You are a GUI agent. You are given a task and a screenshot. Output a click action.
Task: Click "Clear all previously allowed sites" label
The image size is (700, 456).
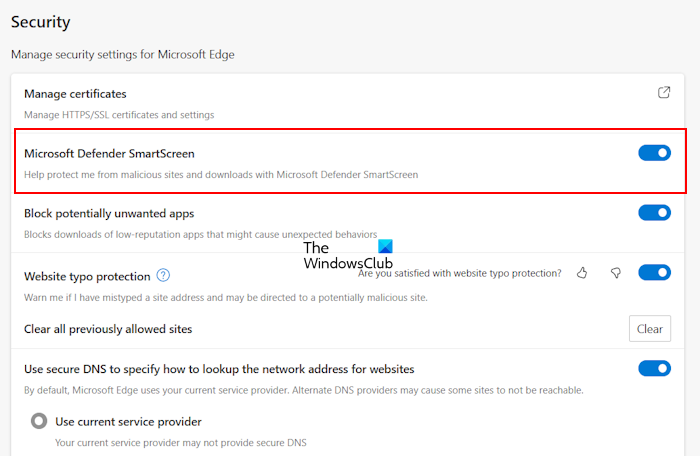tap(108, 329)
